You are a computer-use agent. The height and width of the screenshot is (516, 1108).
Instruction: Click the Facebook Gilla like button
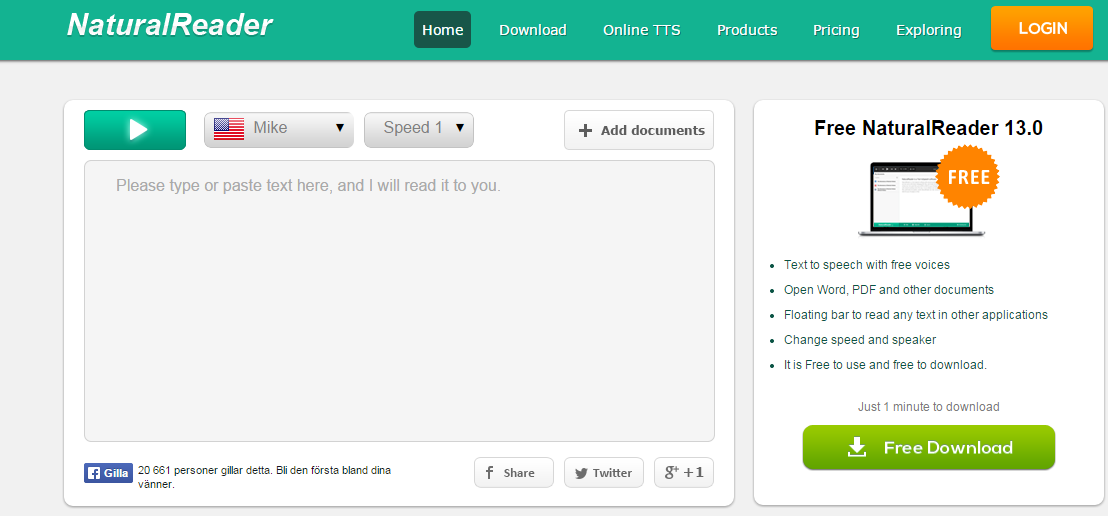pyautogui.click(x=108, y=474)
